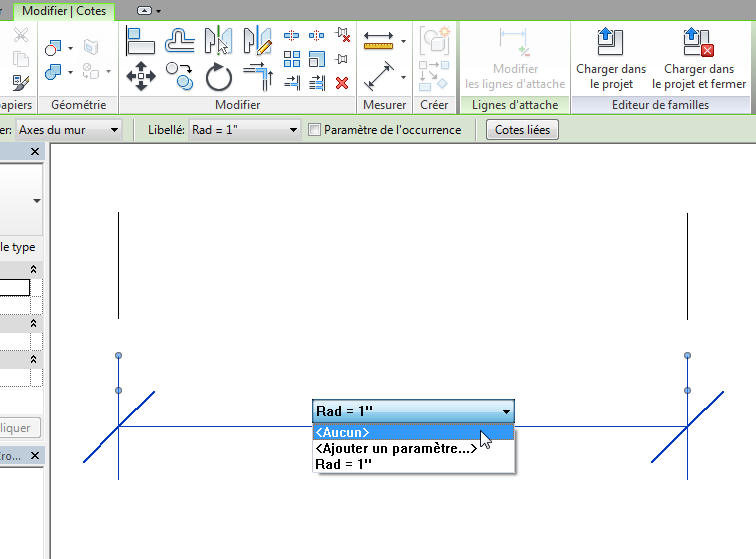Click the Editeur de familles panel title
756x559 pixels.
click(660, 105)
